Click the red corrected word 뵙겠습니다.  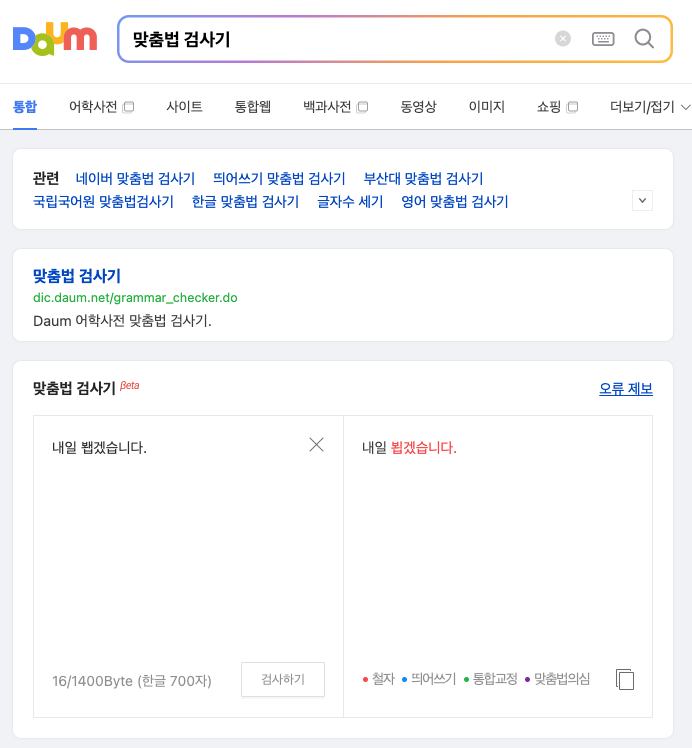[x=423, y=447]
